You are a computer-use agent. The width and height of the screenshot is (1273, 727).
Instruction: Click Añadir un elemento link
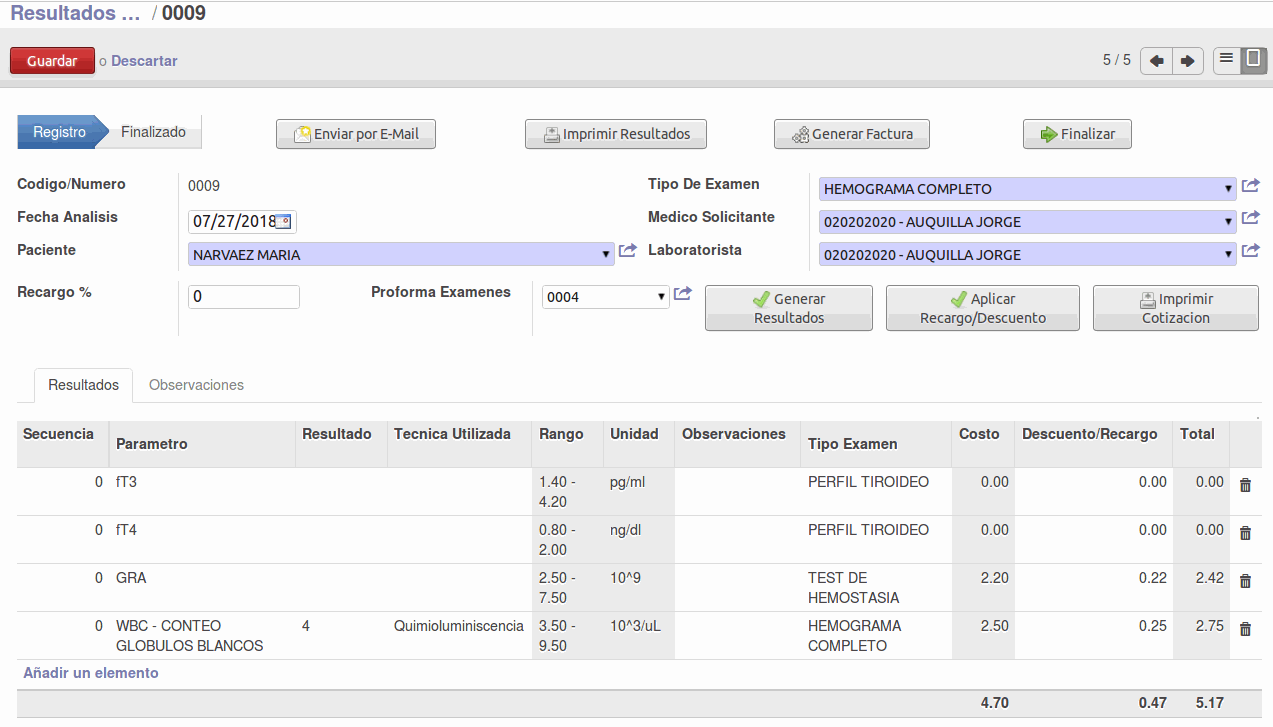point(91,673)
